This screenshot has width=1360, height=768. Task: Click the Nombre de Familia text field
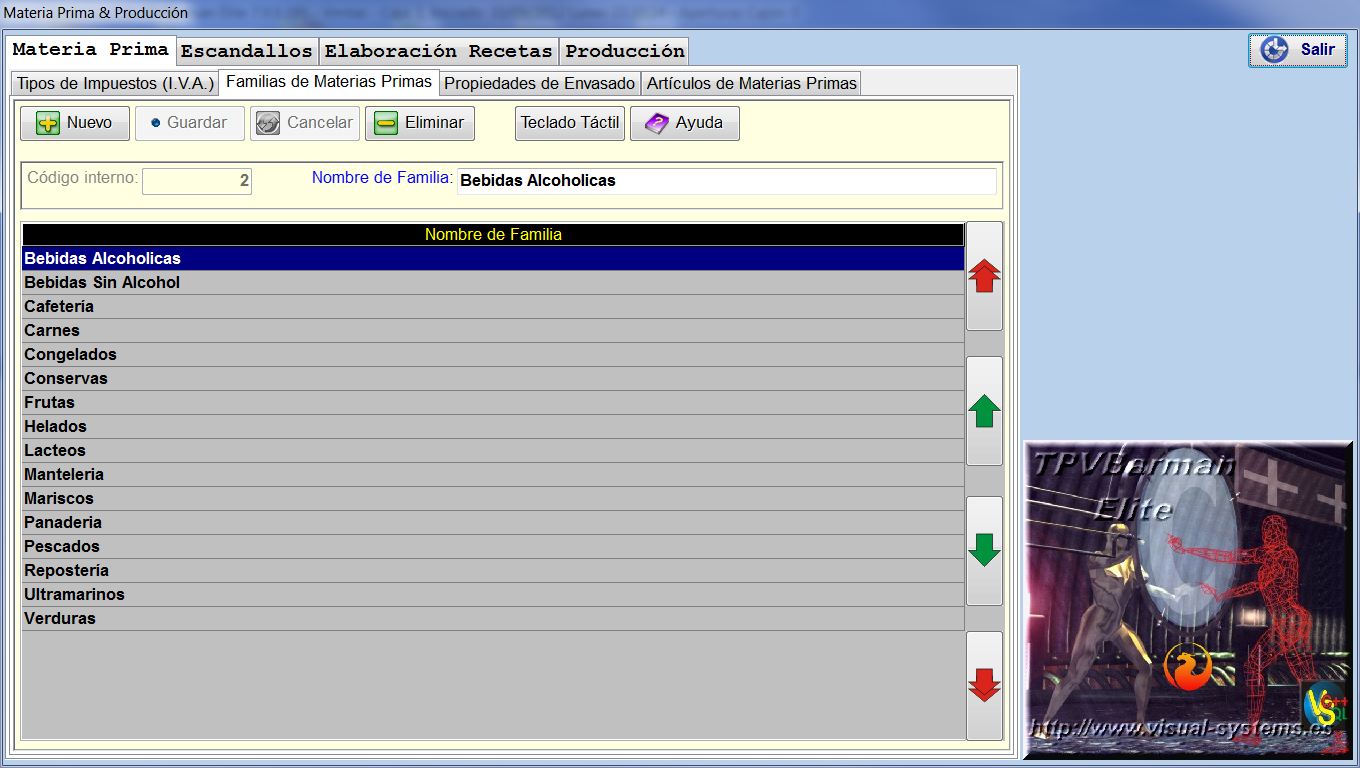pyautogui.click(x=726, y=181)
